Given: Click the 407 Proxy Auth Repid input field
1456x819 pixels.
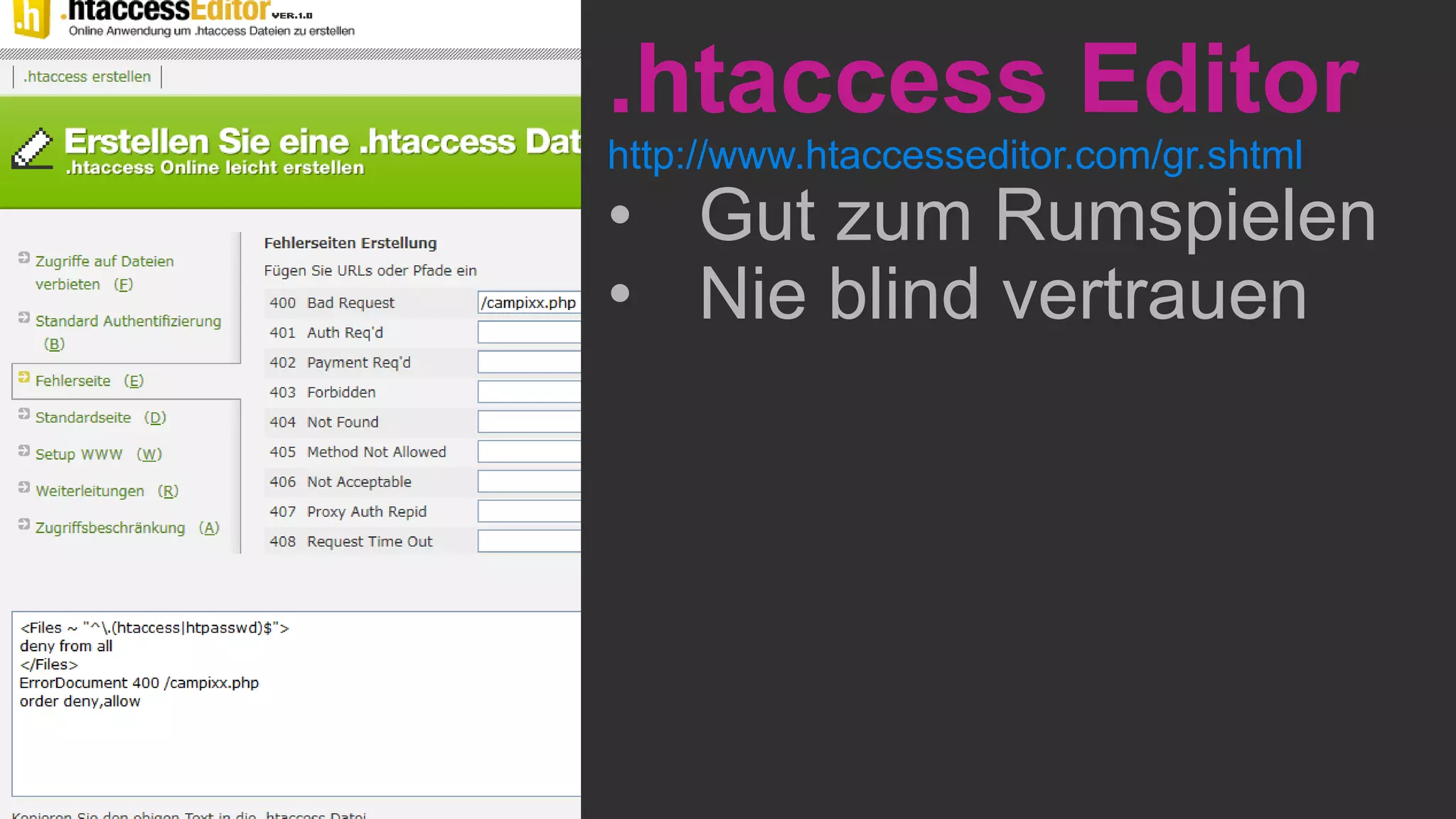Looking at the screenshot, I should click(x=529, y=511).
